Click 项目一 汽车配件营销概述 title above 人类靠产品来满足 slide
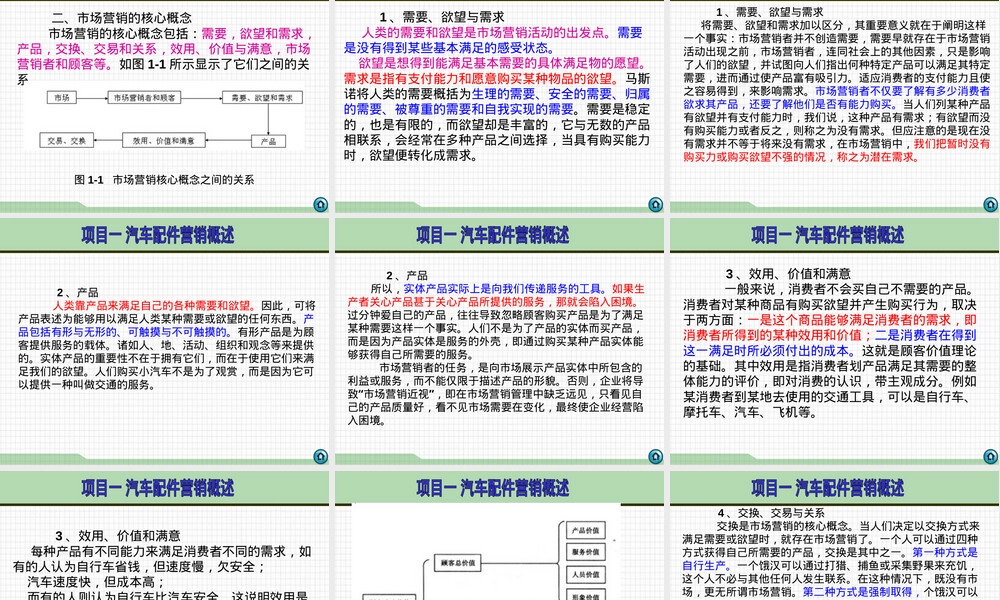 [158, 235]
